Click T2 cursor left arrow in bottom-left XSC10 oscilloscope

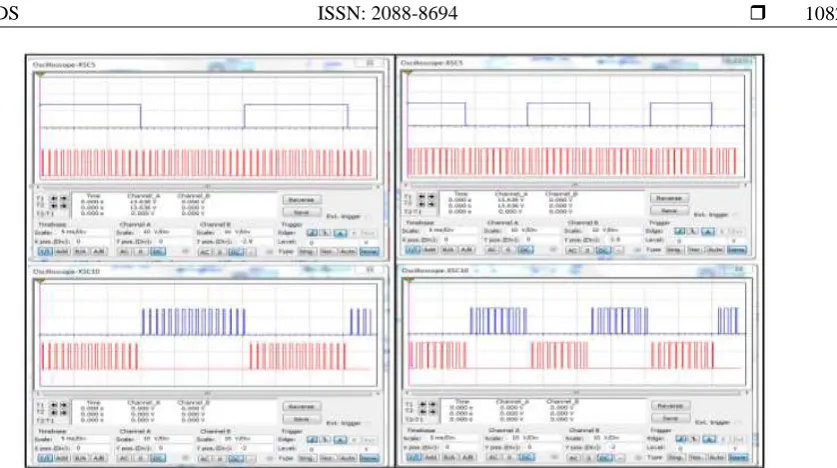click(54, 412)
